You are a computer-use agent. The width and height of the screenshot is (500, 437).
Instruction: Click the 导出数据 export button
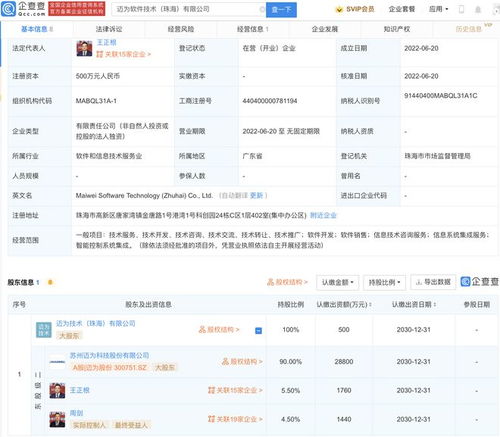point(433,282)
